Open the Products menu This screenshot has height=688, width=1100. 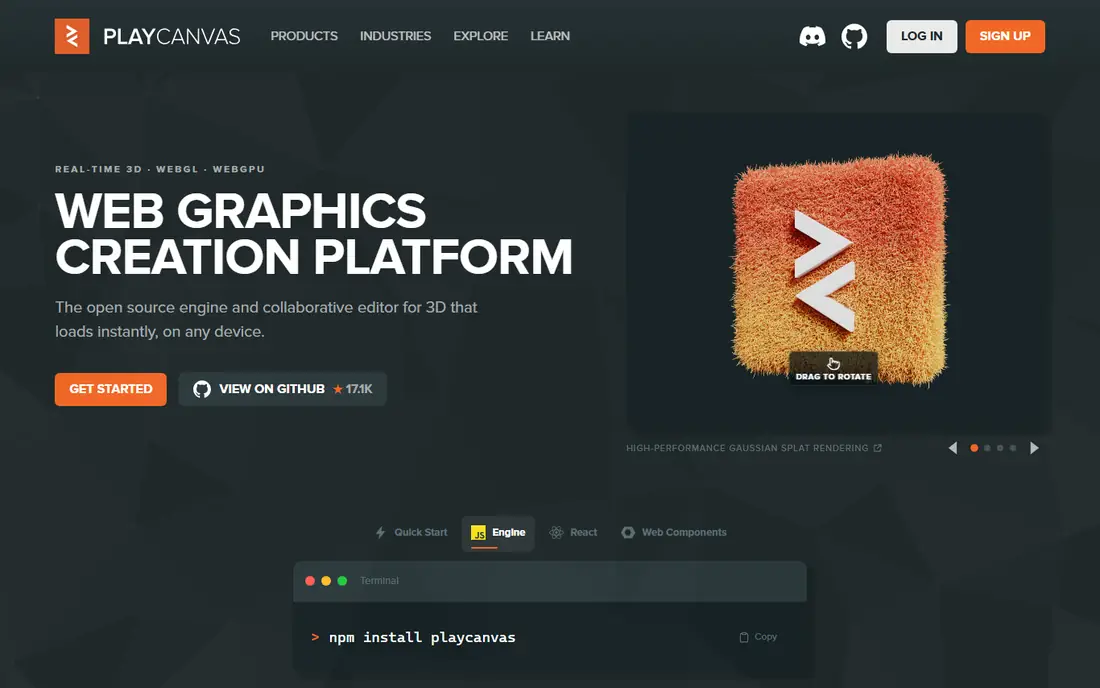pos(304,36)
